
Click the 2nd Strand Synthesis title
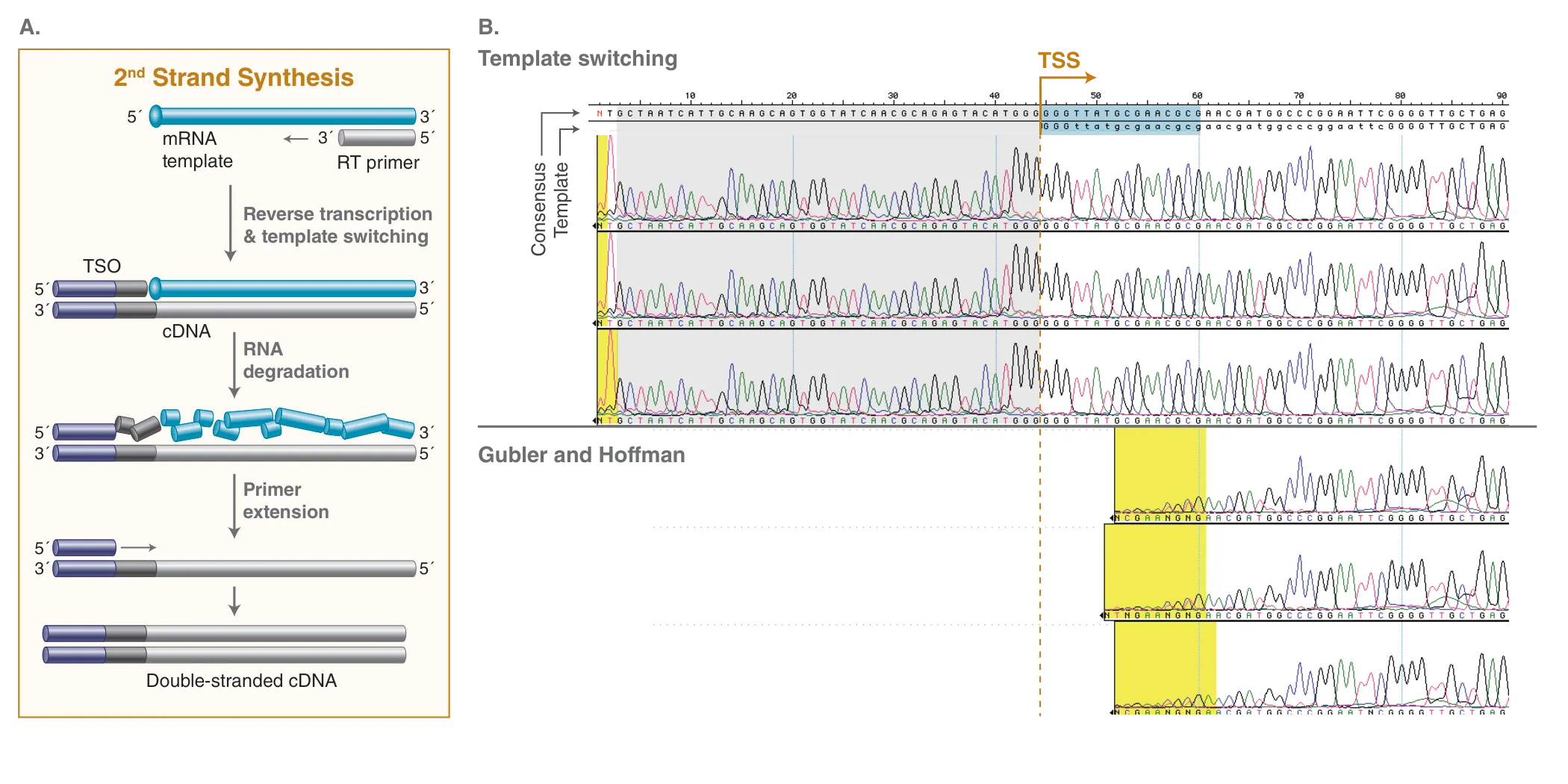click(234, 78)
